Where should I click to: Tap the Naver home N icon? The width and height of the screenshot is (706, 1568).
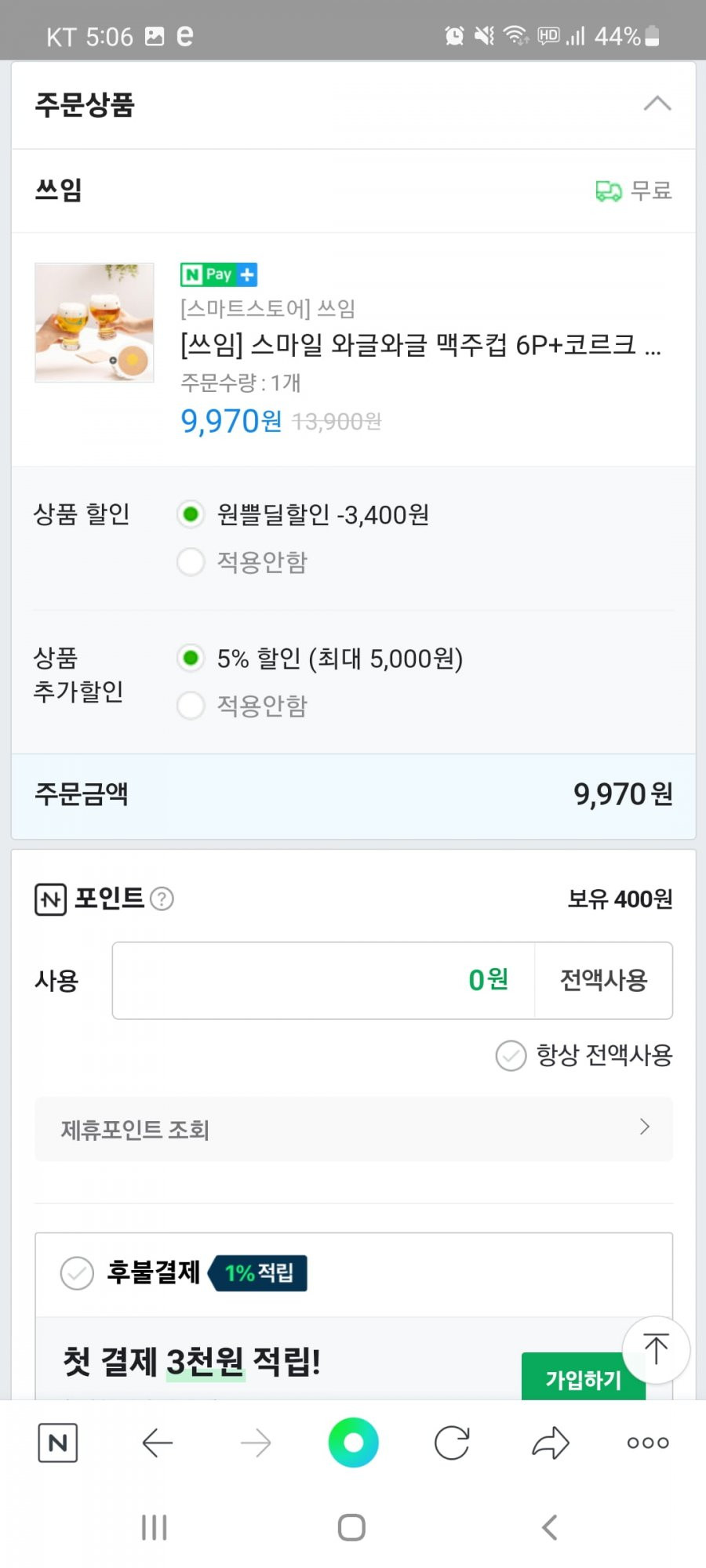click(58, 1443)
